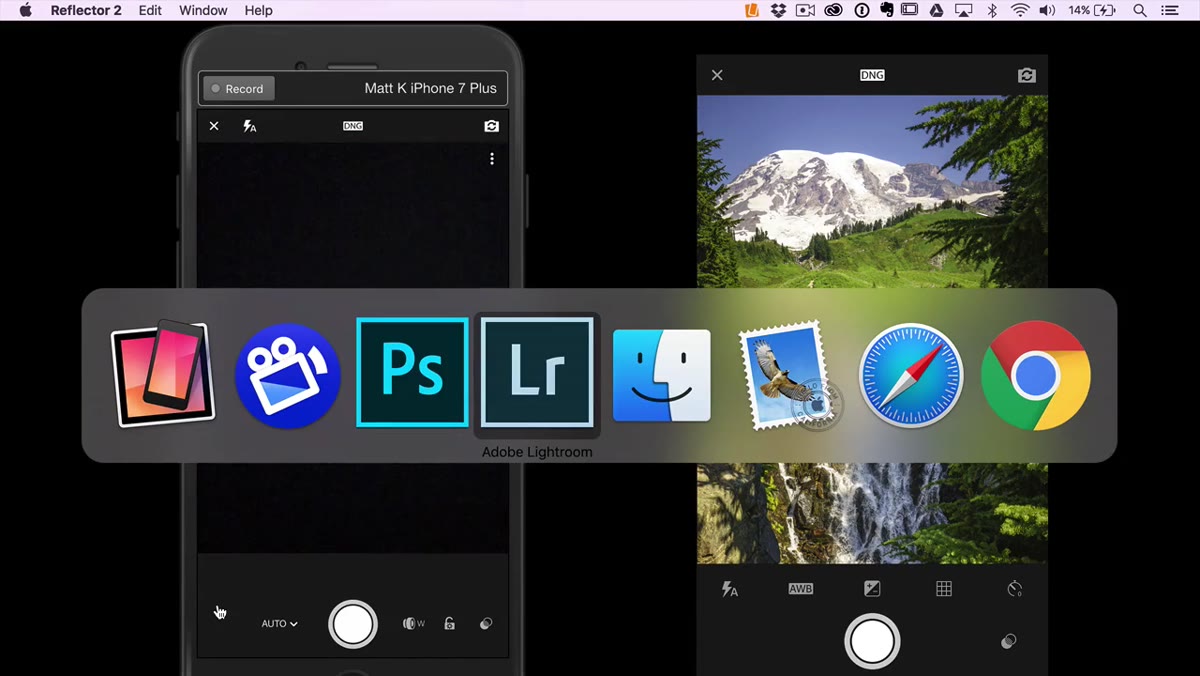Open the Edit menu
Screen dimensions: 1200x676
click(x=150, y=10)
